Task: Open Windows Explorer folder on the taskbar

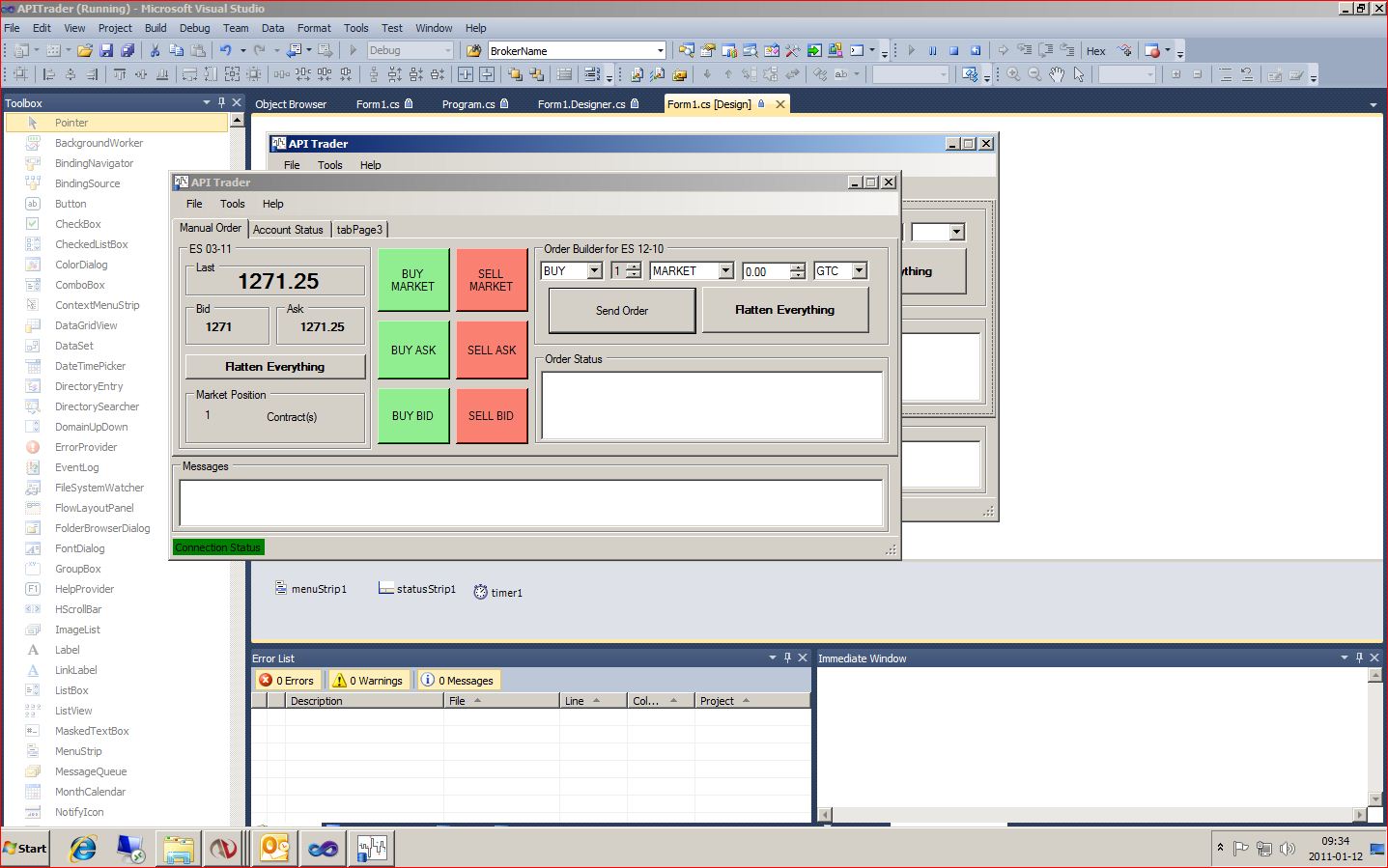Action: 178,849
